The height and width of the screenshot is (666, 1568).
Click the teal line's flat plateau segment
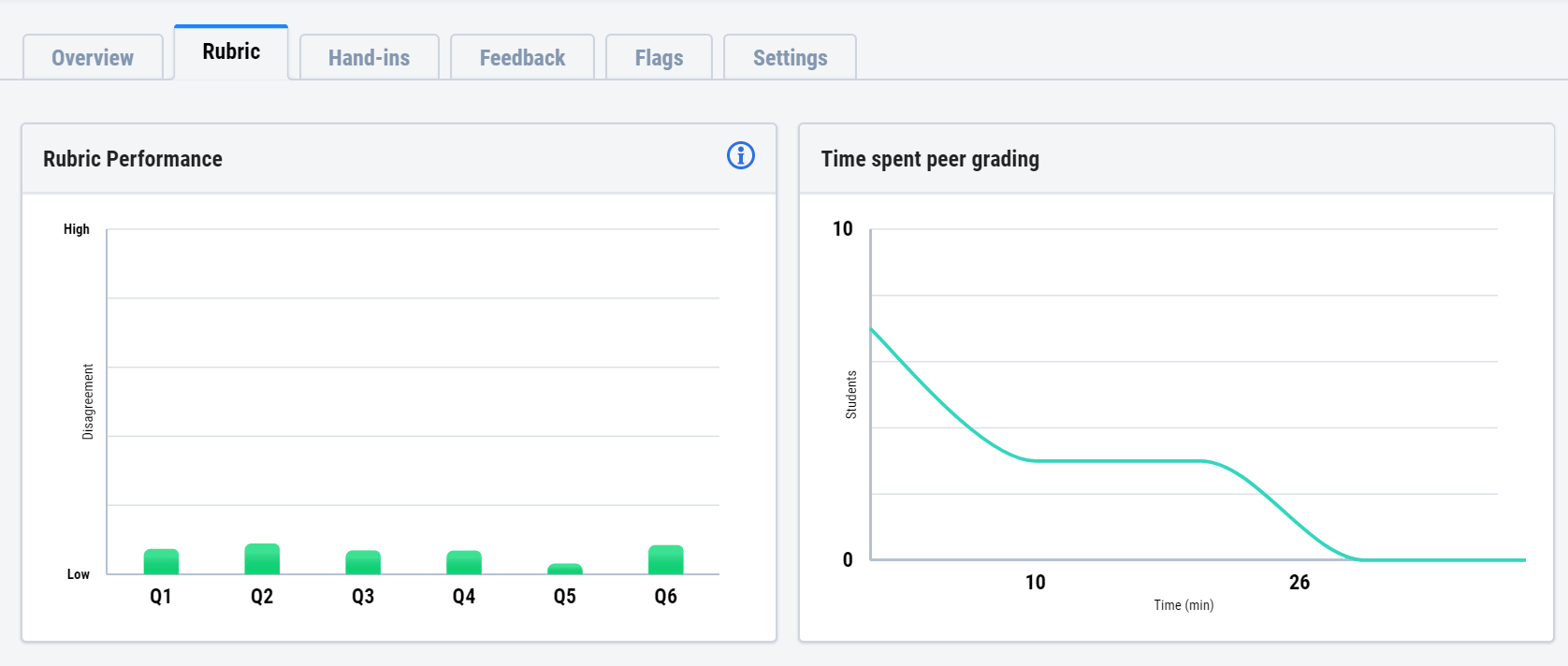[x=1118, y=461]
